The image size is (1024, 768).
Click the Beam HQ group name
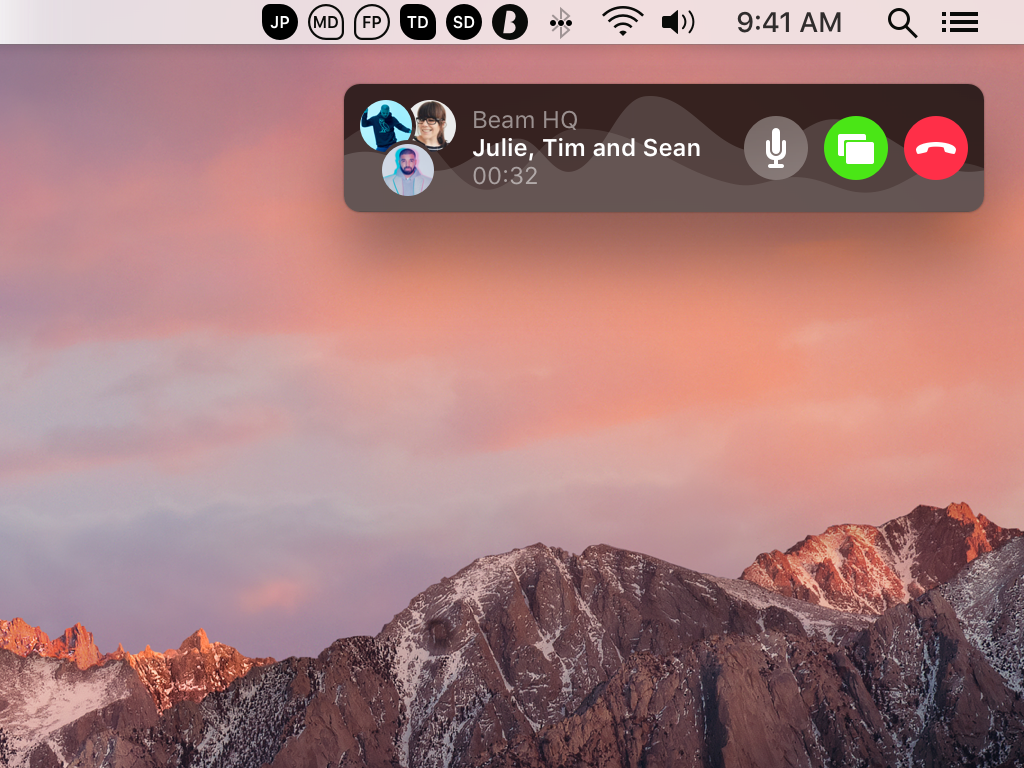click(525, 120)
